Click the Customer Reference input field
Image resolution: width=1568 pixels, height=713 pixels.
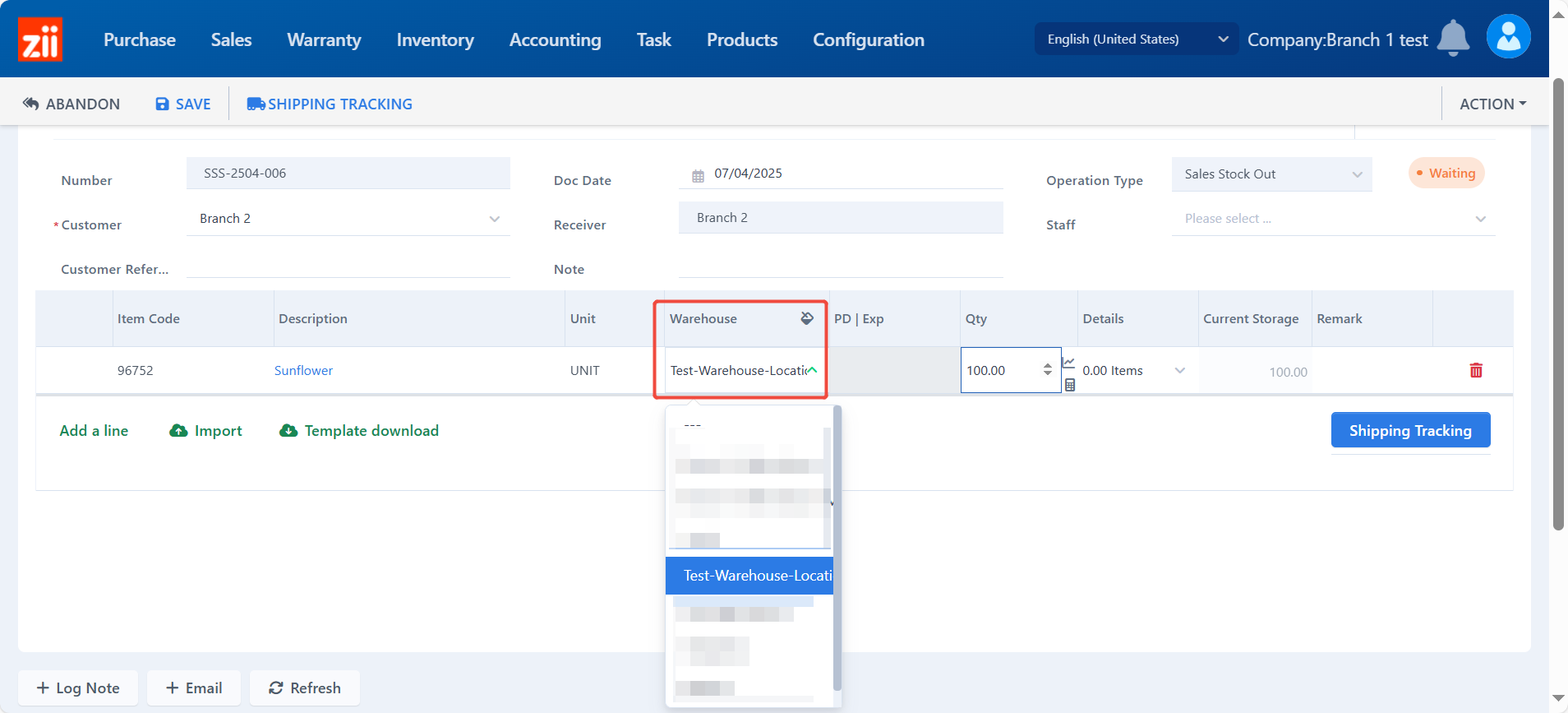348,269
